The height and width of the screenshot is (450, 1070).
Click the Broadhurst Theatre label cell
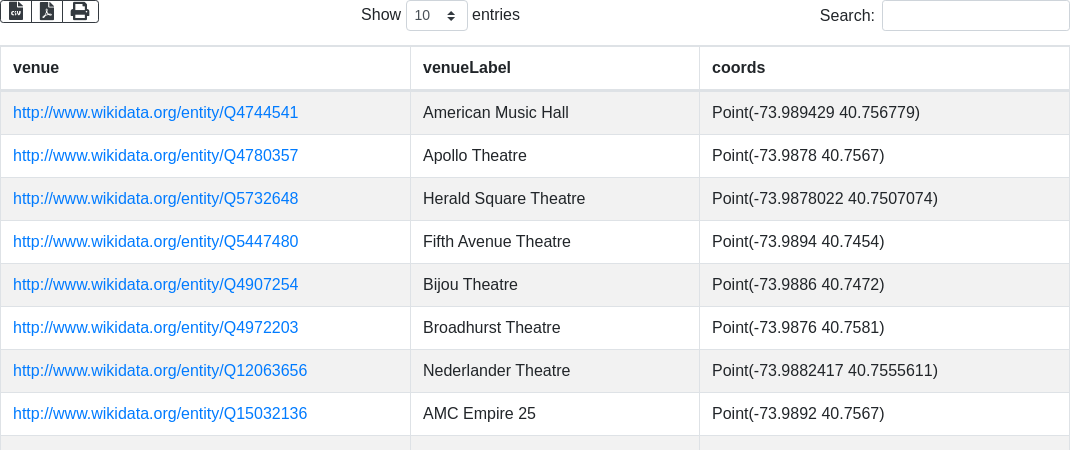(491, 328)
